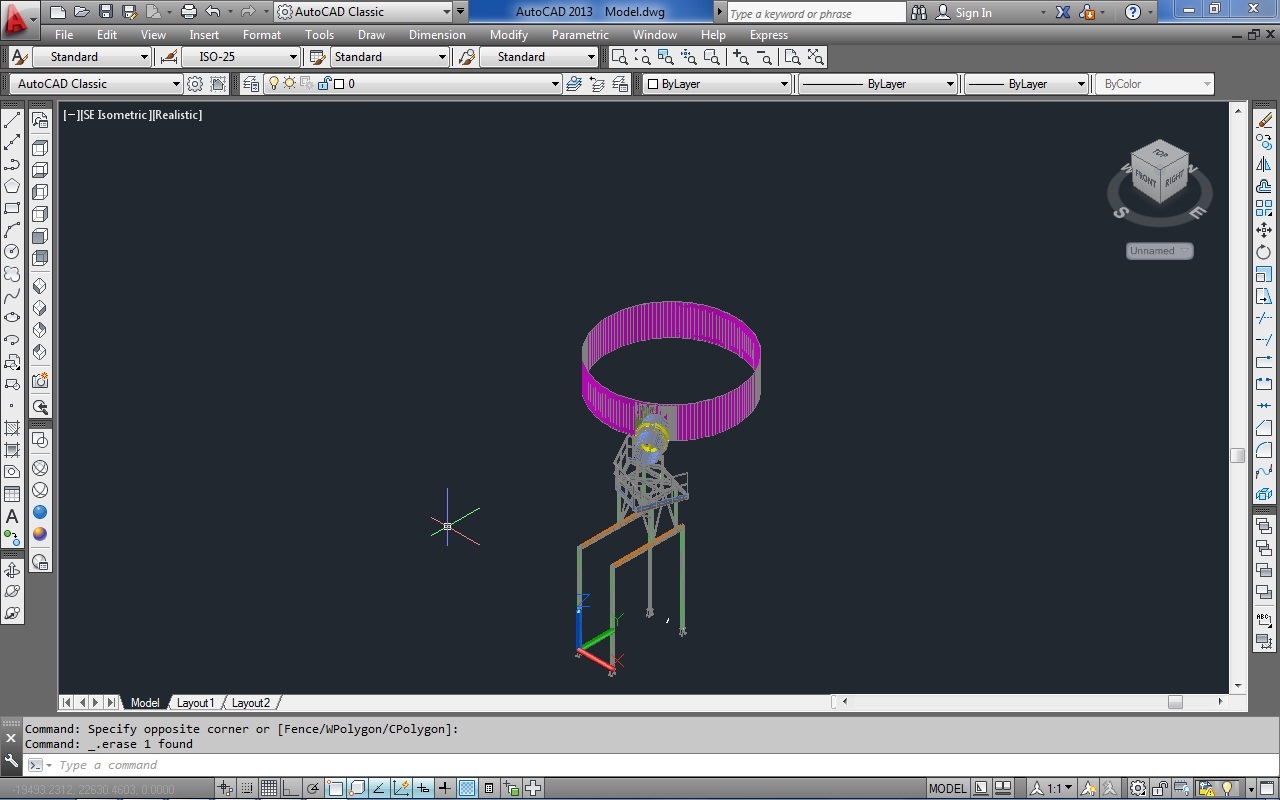The width and height of the screenshot is (1280, 800).
Task: Toggle Snap Mode in status bar
Action: pyautogui.click(x=247, y=789)
